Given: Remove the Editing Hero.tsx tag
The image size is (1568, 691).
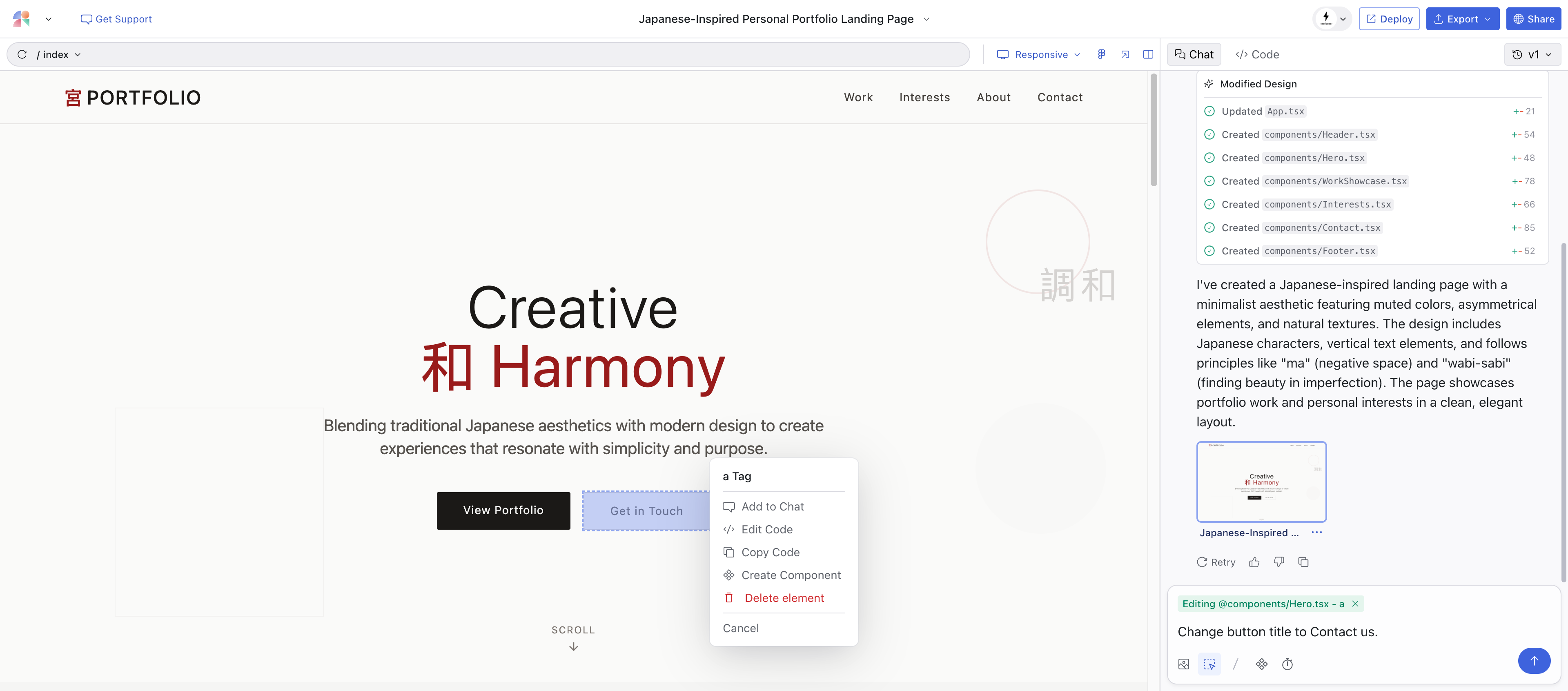Looking at the screenshot, I should (1356, 603).
